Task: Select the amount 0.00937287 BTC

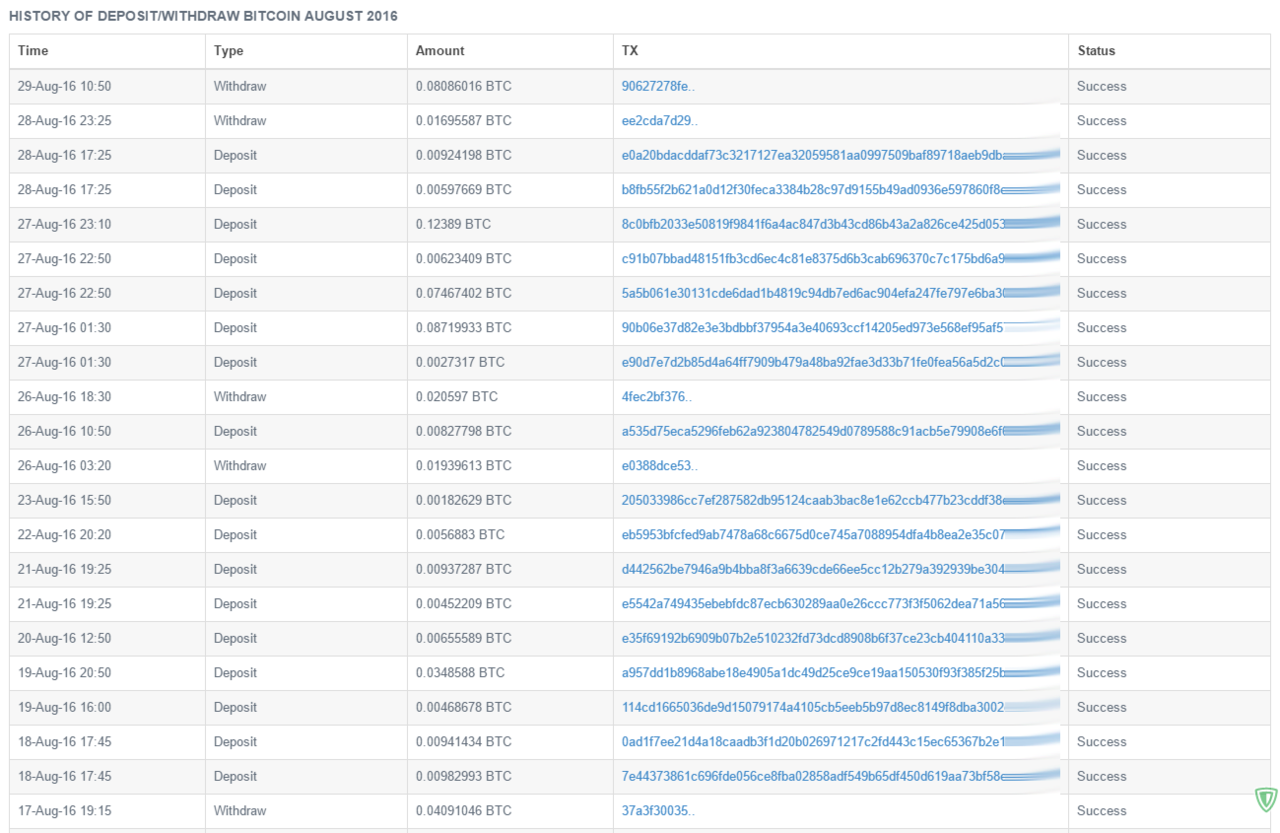Action: tap(463, 569)
